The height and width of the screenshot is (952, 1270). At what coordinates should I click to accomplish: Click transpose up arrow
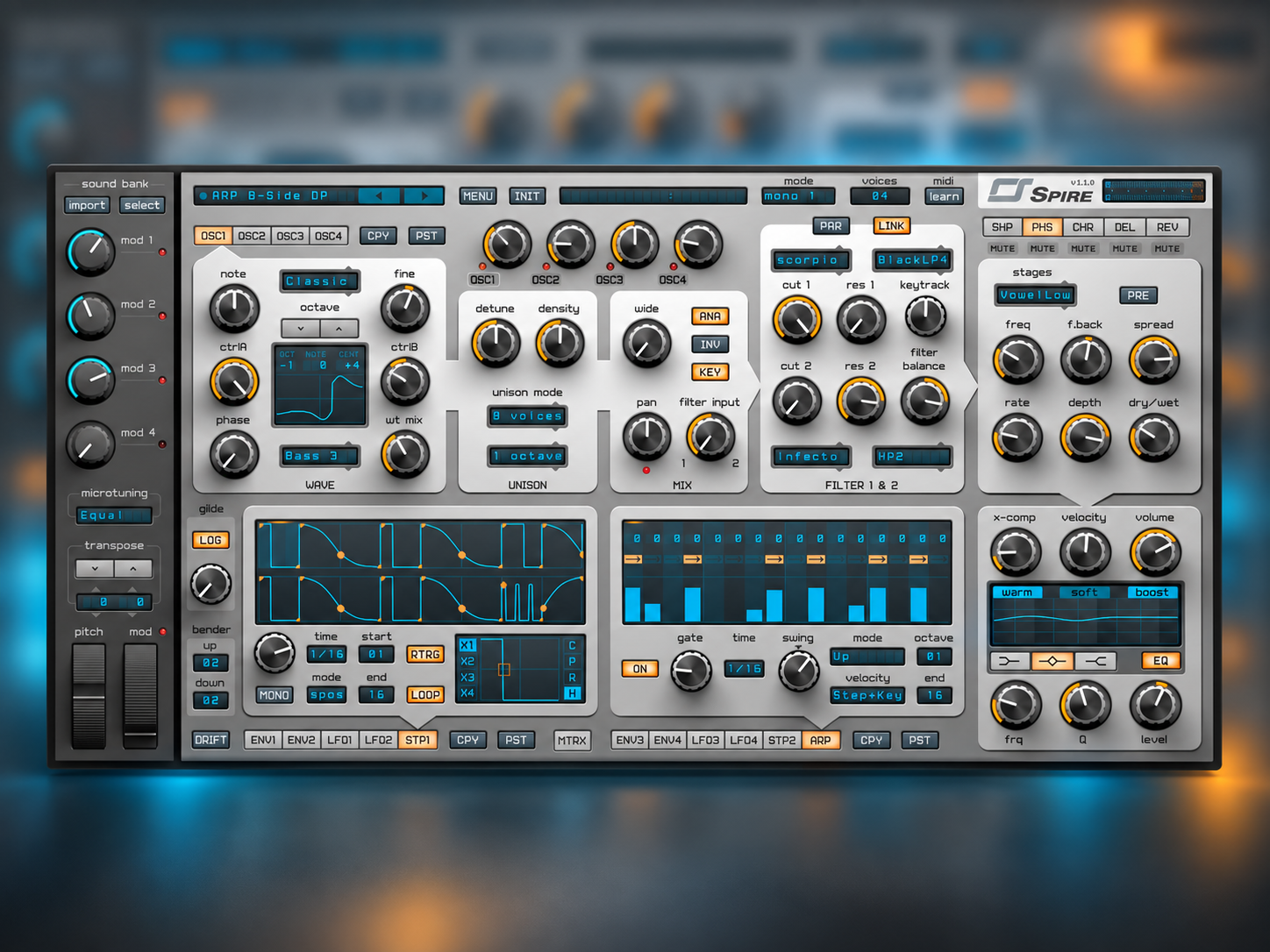tap(133, 568)
